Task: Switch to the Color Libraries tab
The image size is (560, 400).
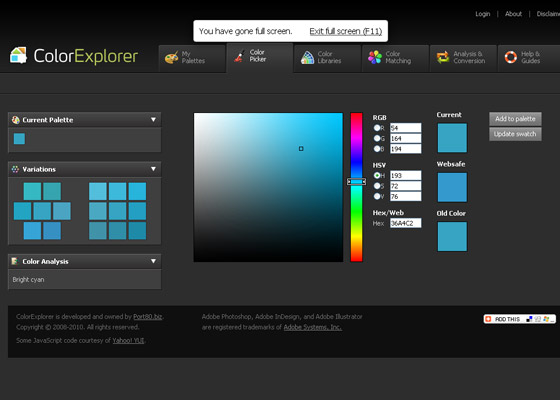Action: [328, 58]
